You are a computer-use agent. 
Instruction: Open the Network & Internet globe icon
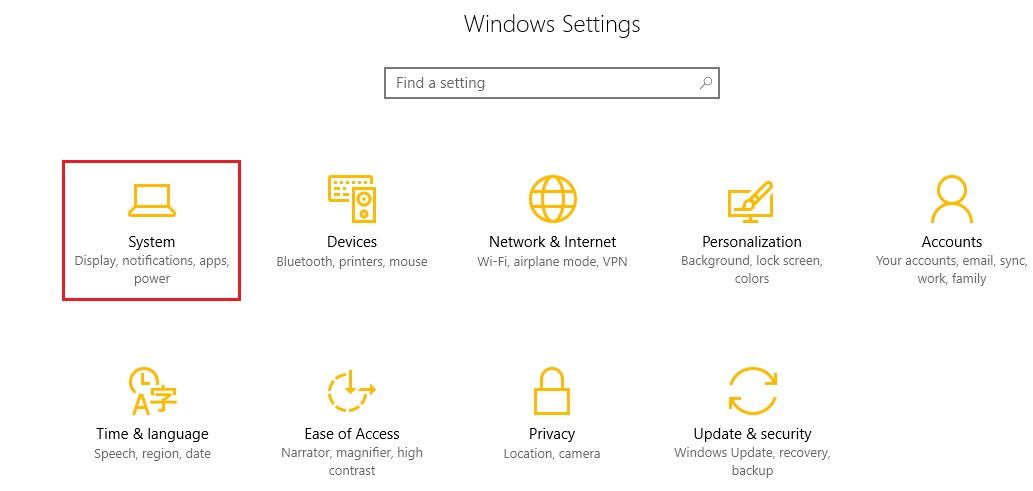pos(553,198)
